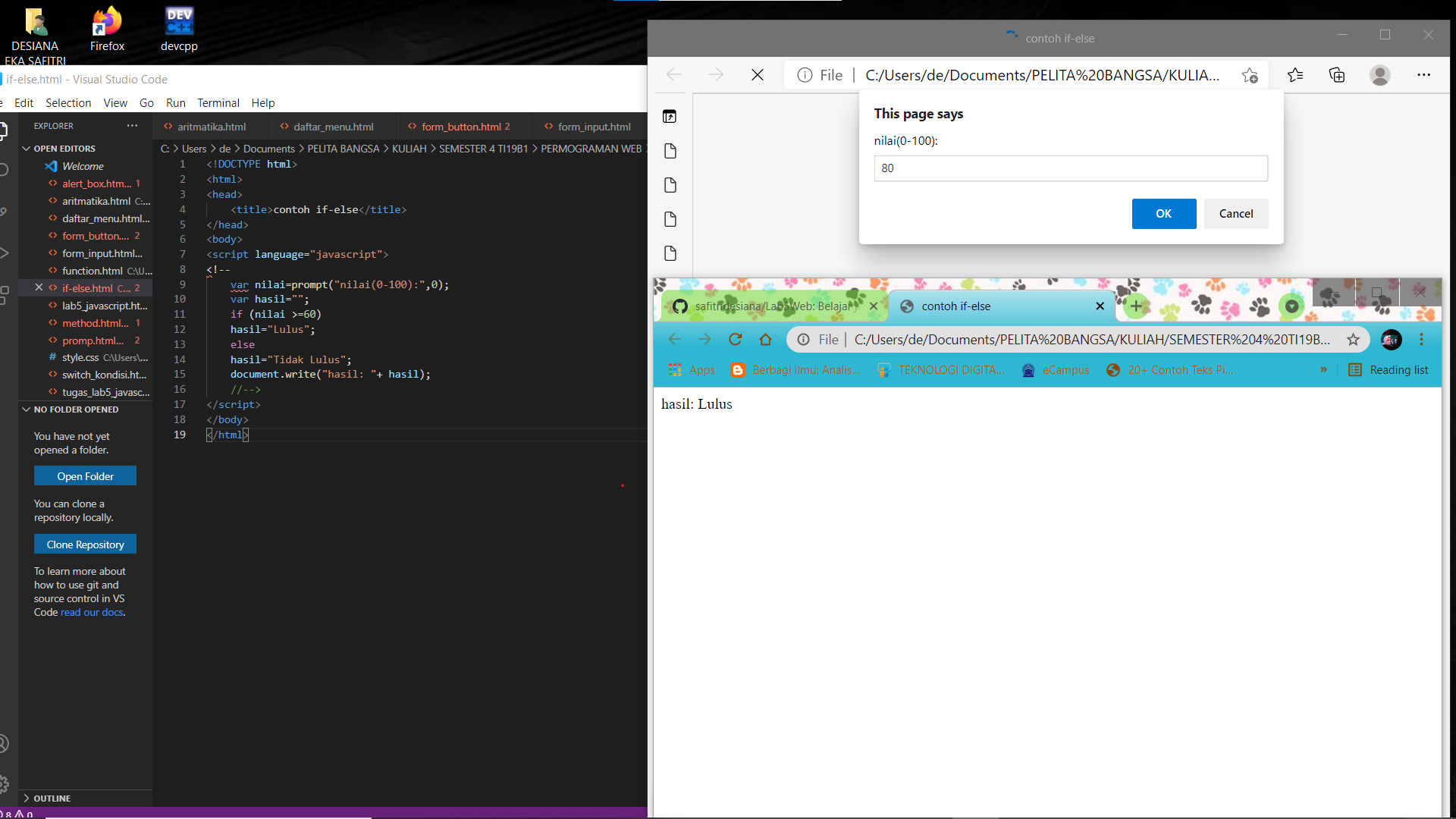The image size is (1456, 819).
Task: Go to Chrome home page
Action: [765, 340]
